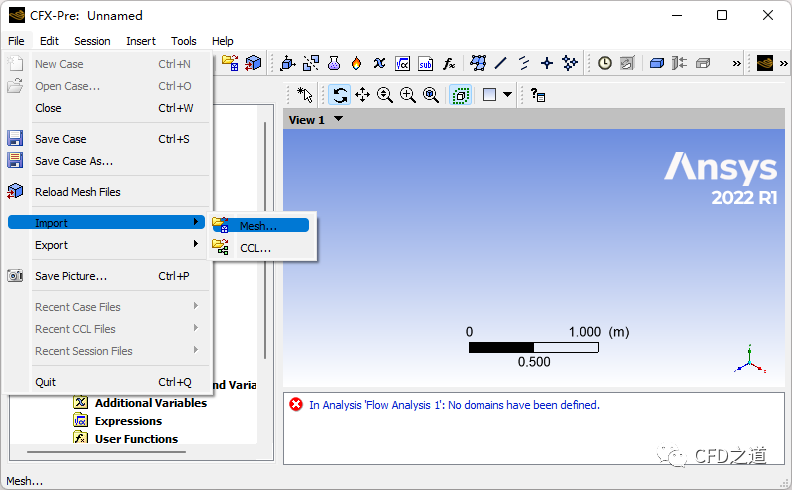792x490 pixels.
Task: Select the Zoom Box plus magnifier
Action: [x=408, y=94]
